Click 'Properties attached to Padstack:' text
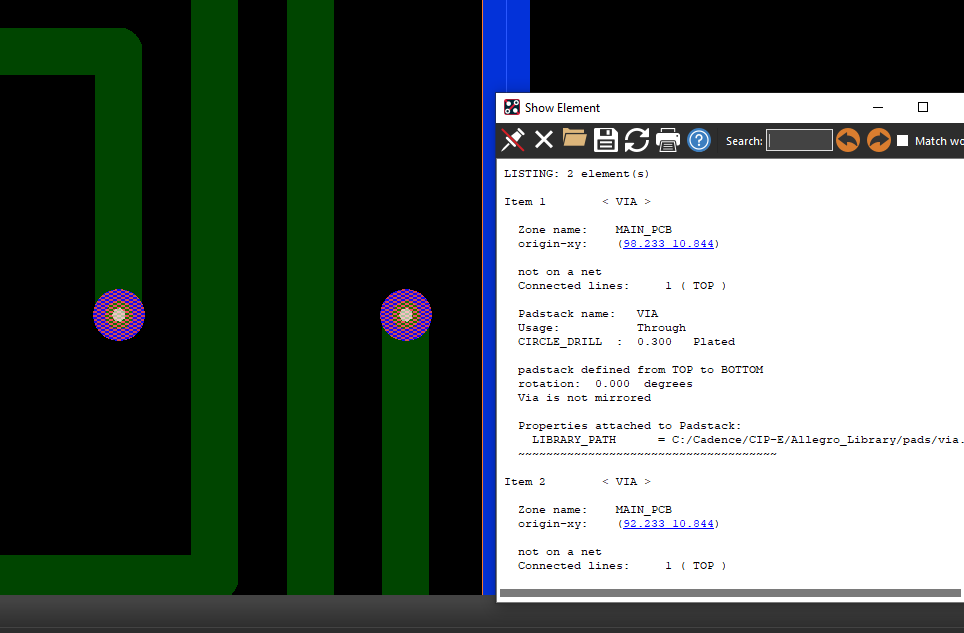 630,426
